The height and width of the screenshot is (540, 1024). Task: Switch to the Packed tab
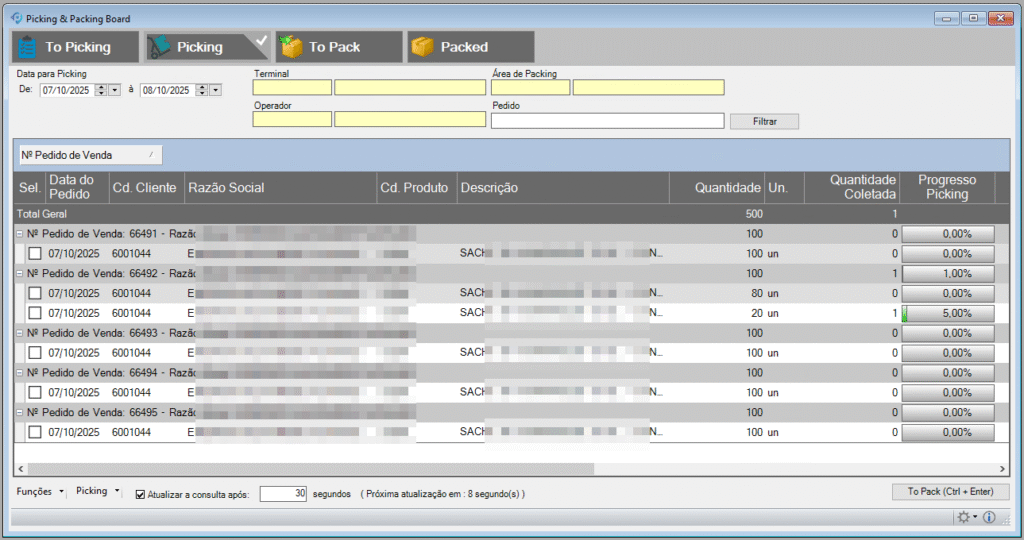pos(470,47)
